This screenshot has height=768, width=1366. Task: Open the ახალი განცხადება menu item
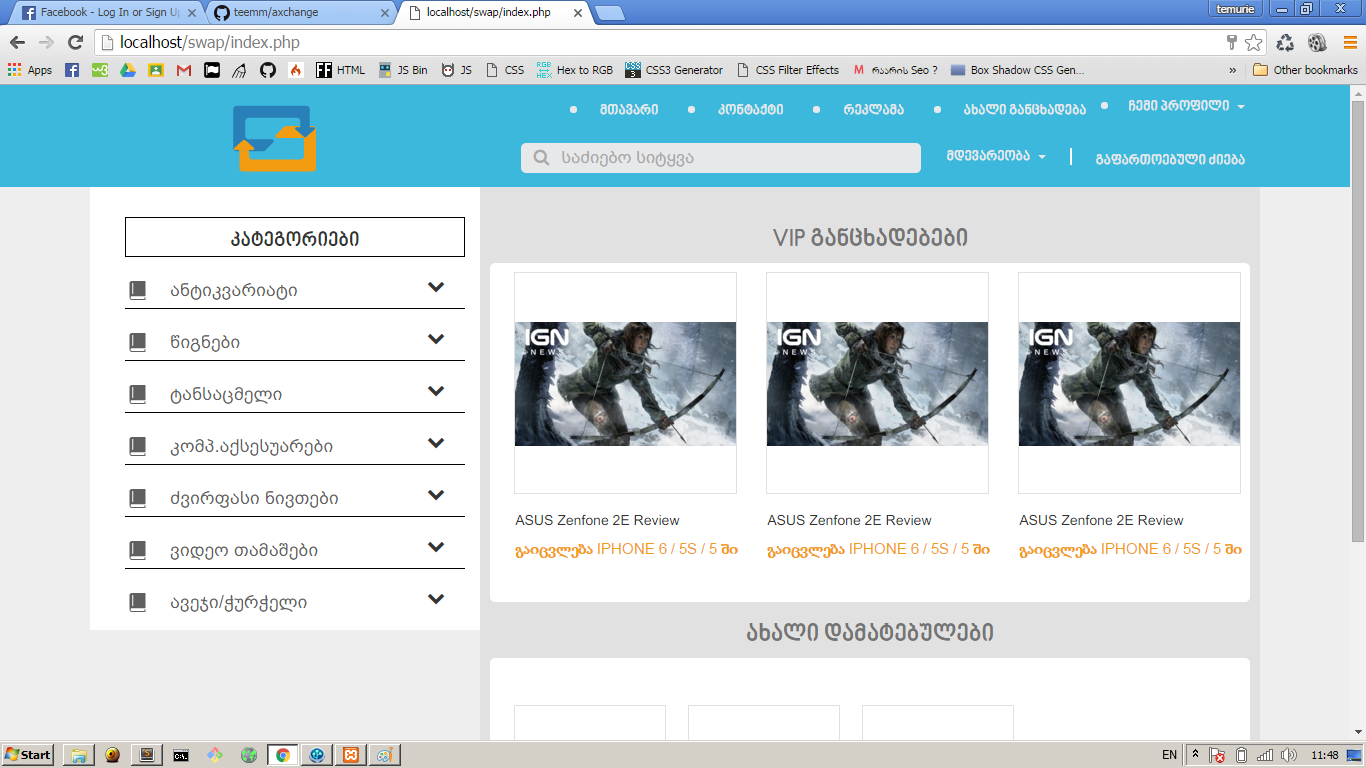1024,109
